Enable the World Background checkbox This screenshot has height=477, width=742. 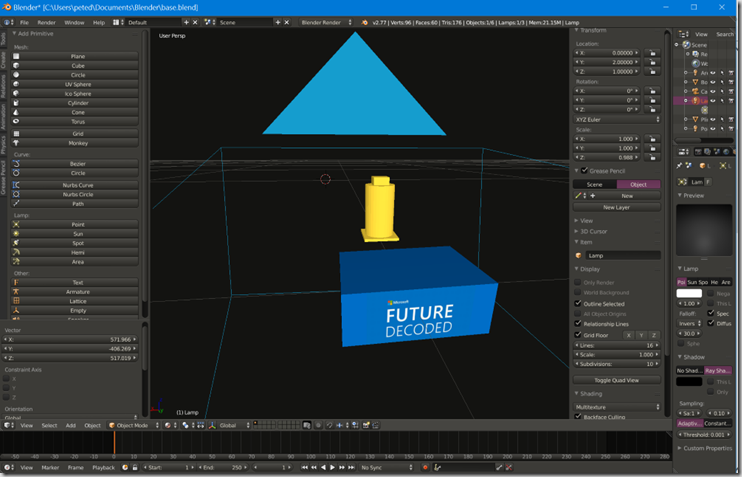pos(577,292)
